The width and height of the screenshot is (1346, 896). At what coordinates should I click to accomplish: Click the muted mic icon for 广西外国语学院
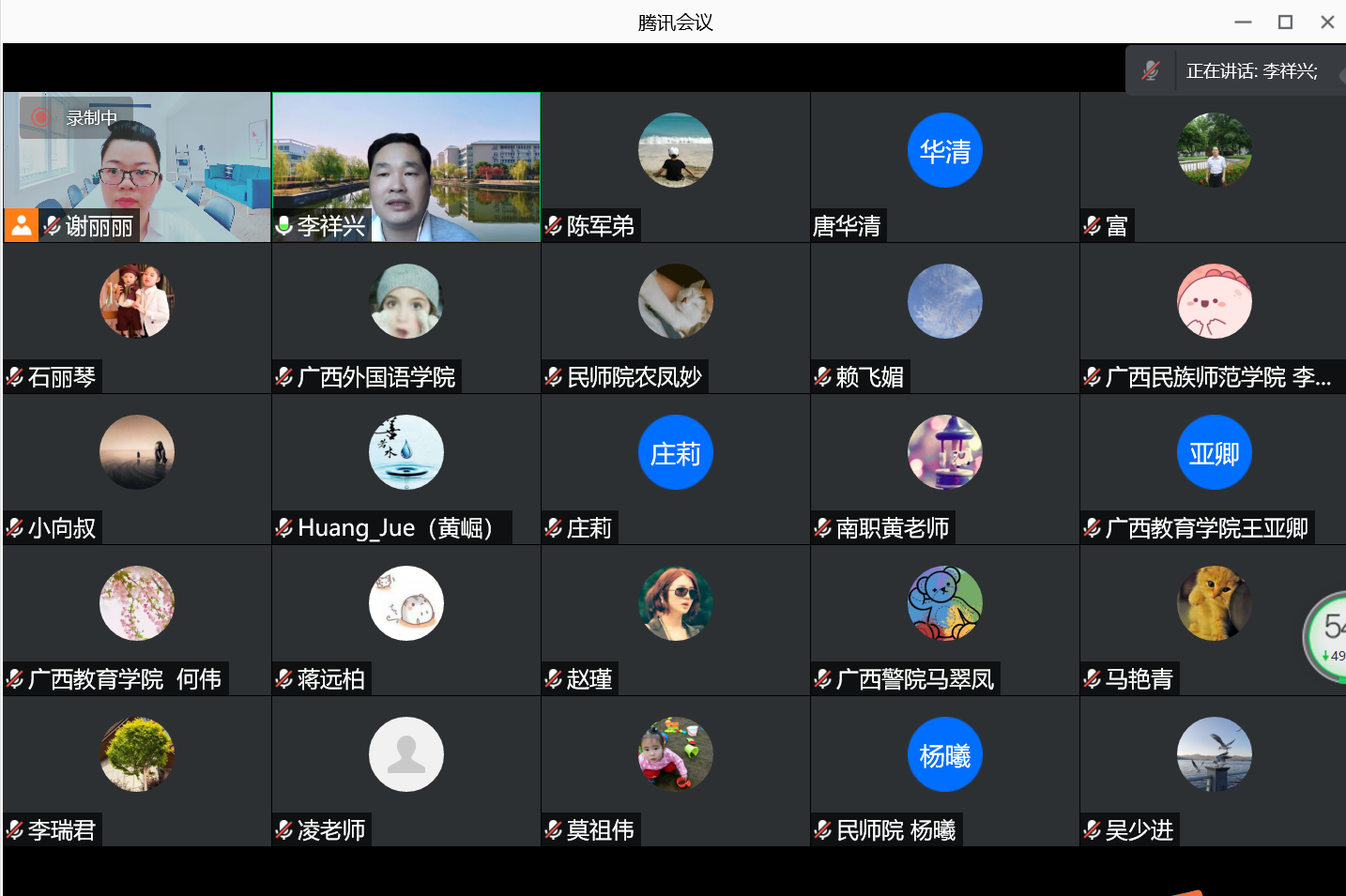coord(284,377)
